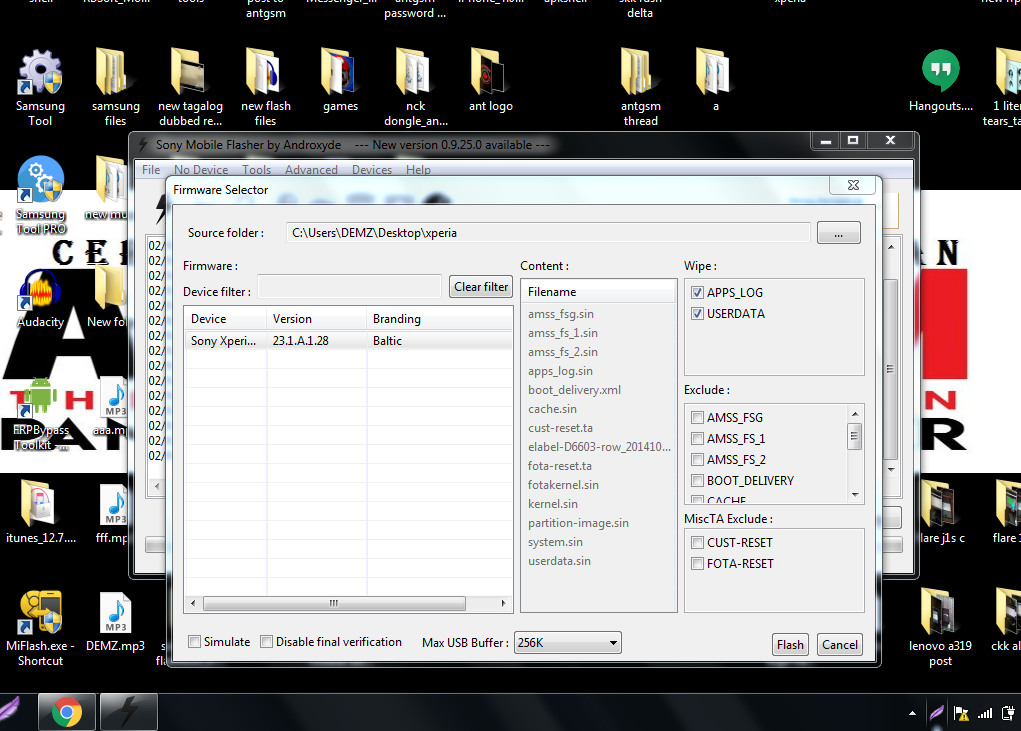Screen dimensions: 1021x731
Task: Check BOOT_DELIVERY in Exclude list
Action: 697,480
